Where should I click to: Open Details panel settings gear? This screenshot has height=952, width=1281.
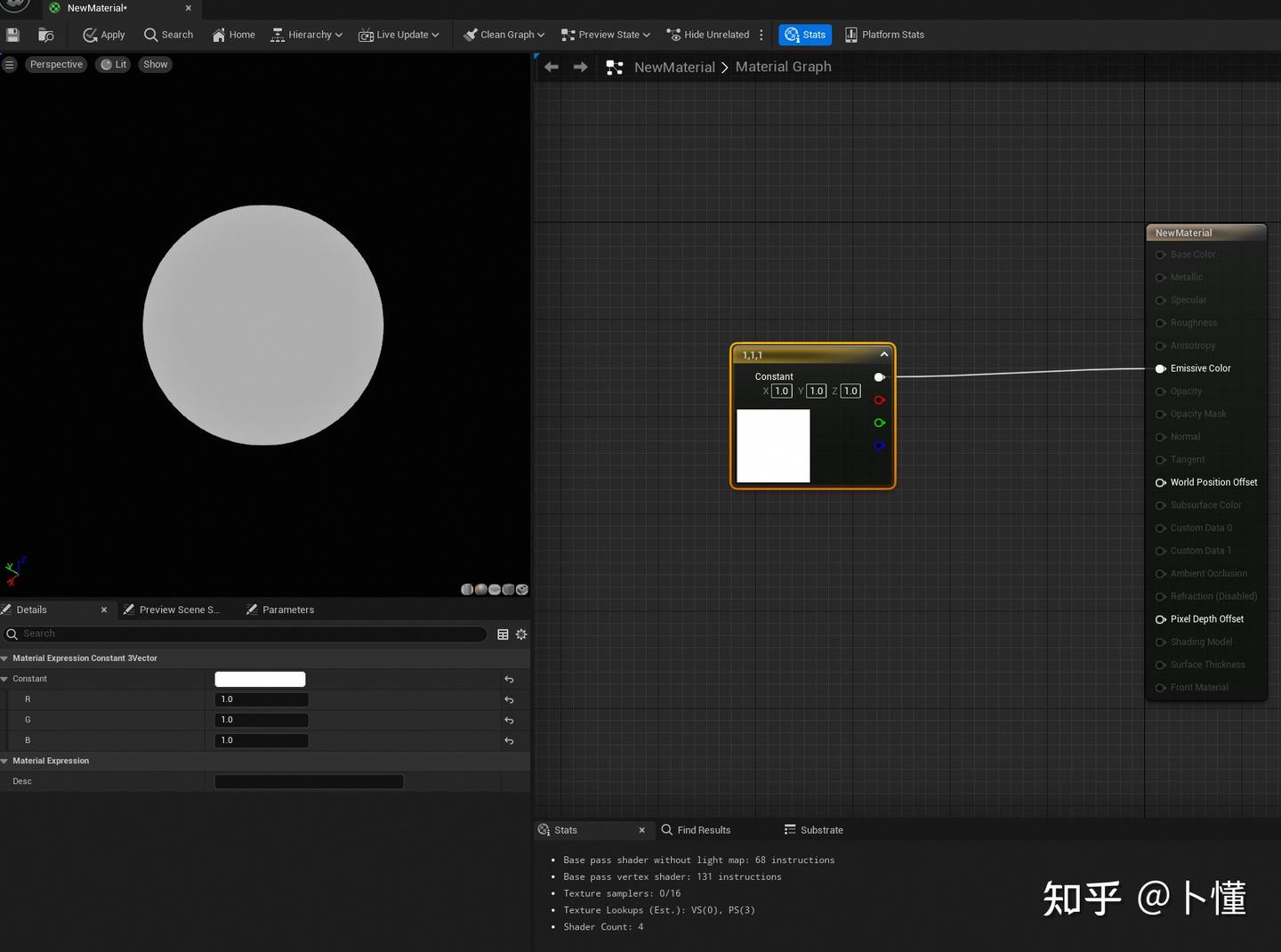(x=521, y=634)
